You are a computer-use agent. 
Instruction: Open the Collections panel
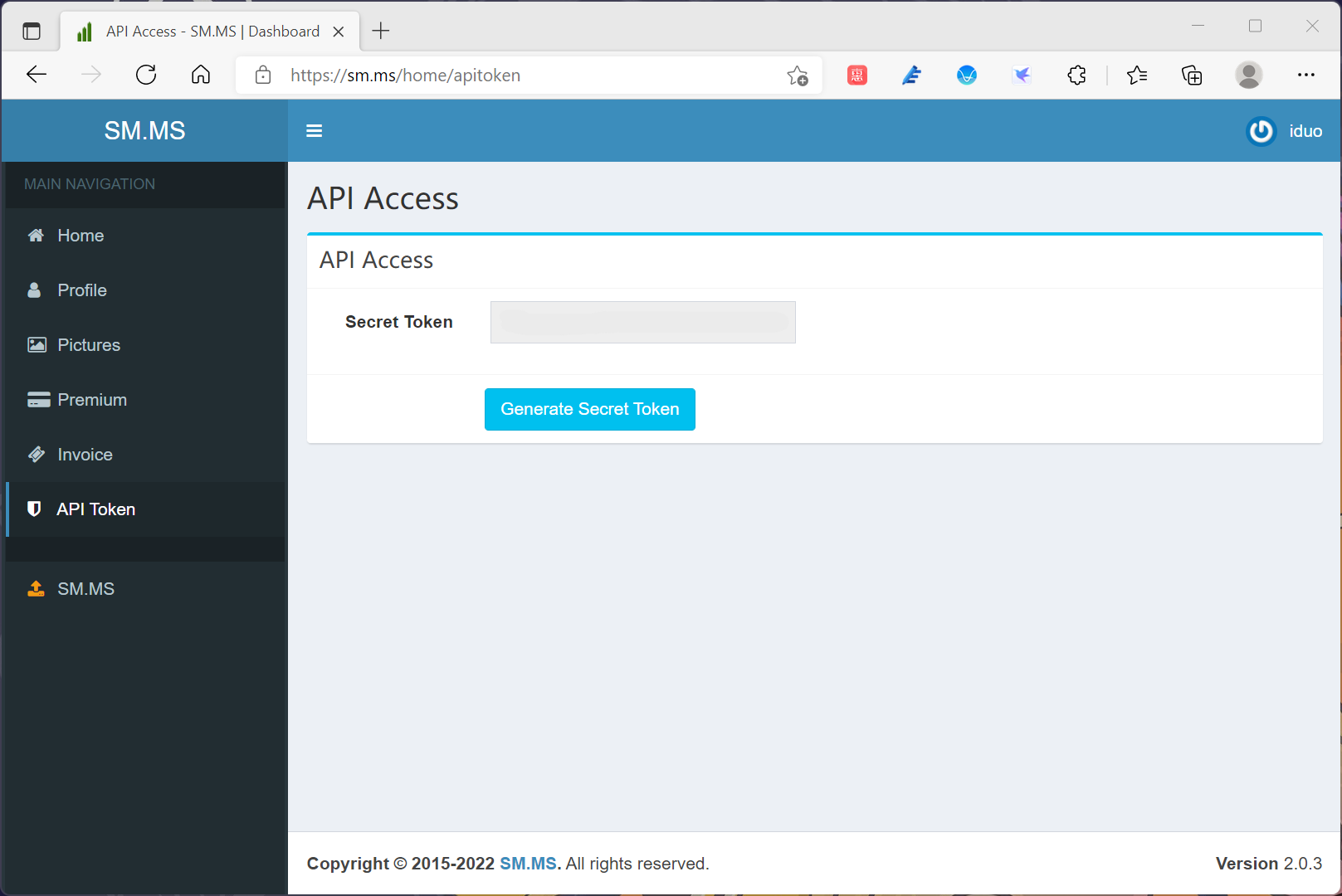[1192, 75]
